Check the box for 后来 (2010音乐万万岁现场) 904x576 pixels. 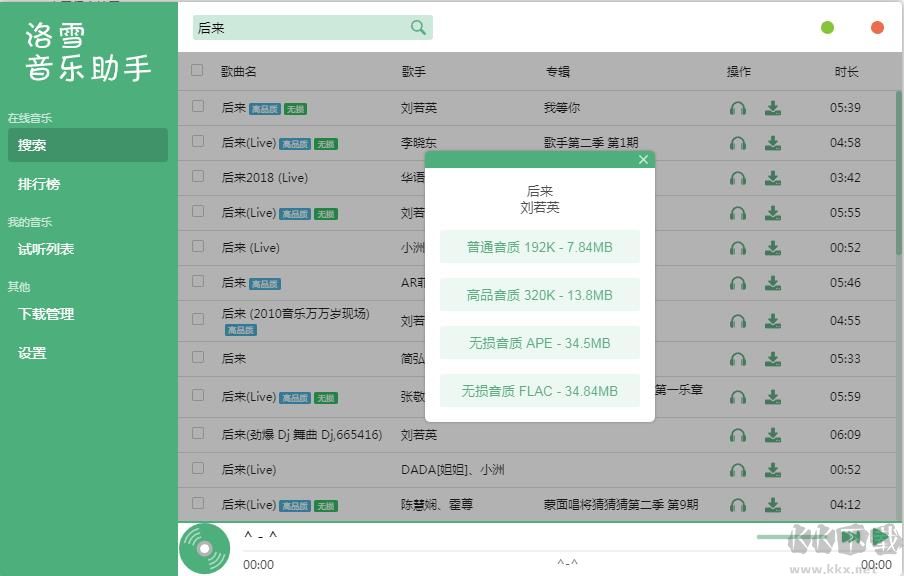tap(198, 319)
